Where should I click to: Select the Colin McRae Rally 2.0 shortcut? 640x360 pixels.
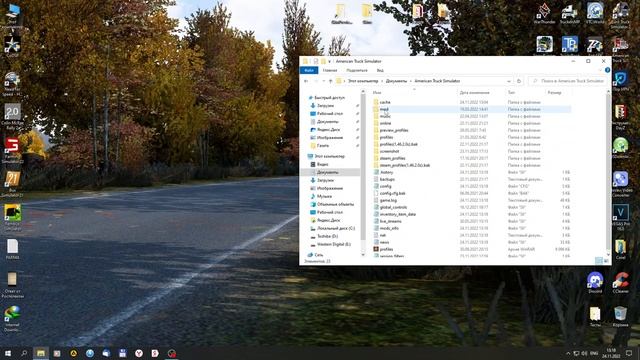(12, 117)
